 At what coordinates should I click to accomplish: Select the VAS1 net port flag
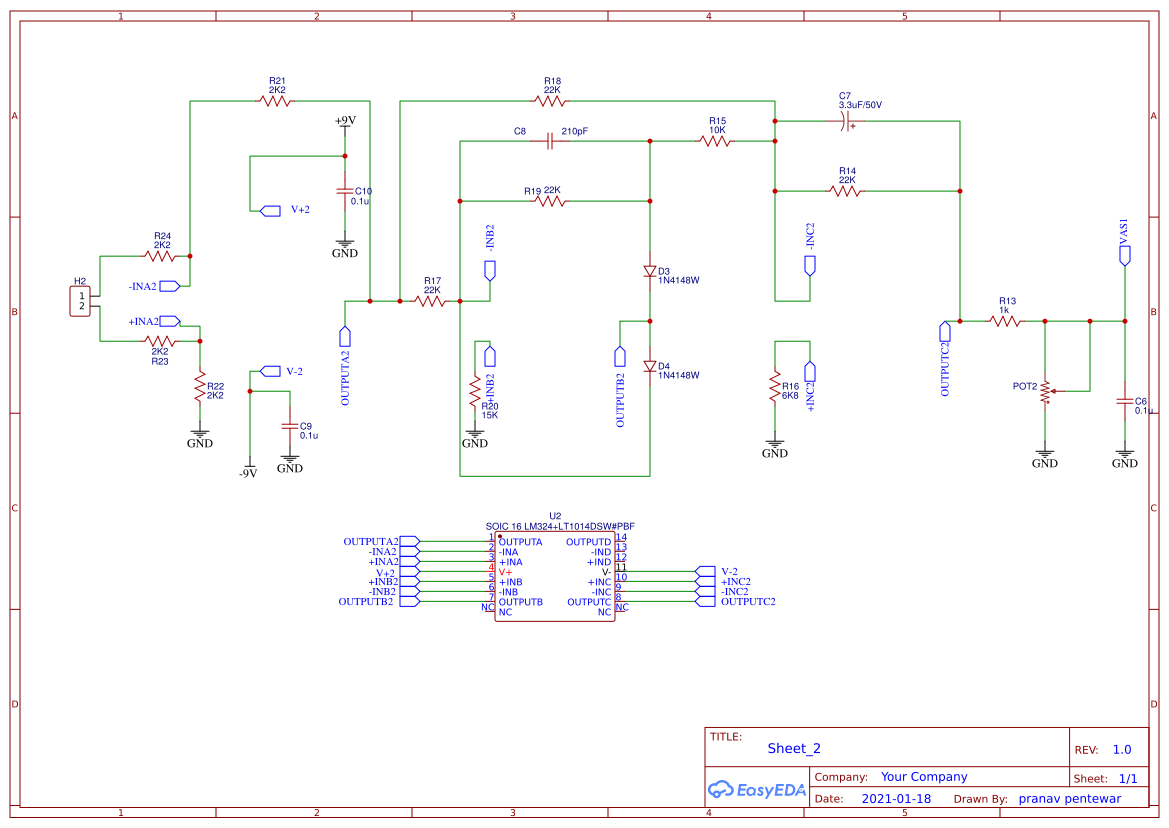click(x=1125, y=255)
